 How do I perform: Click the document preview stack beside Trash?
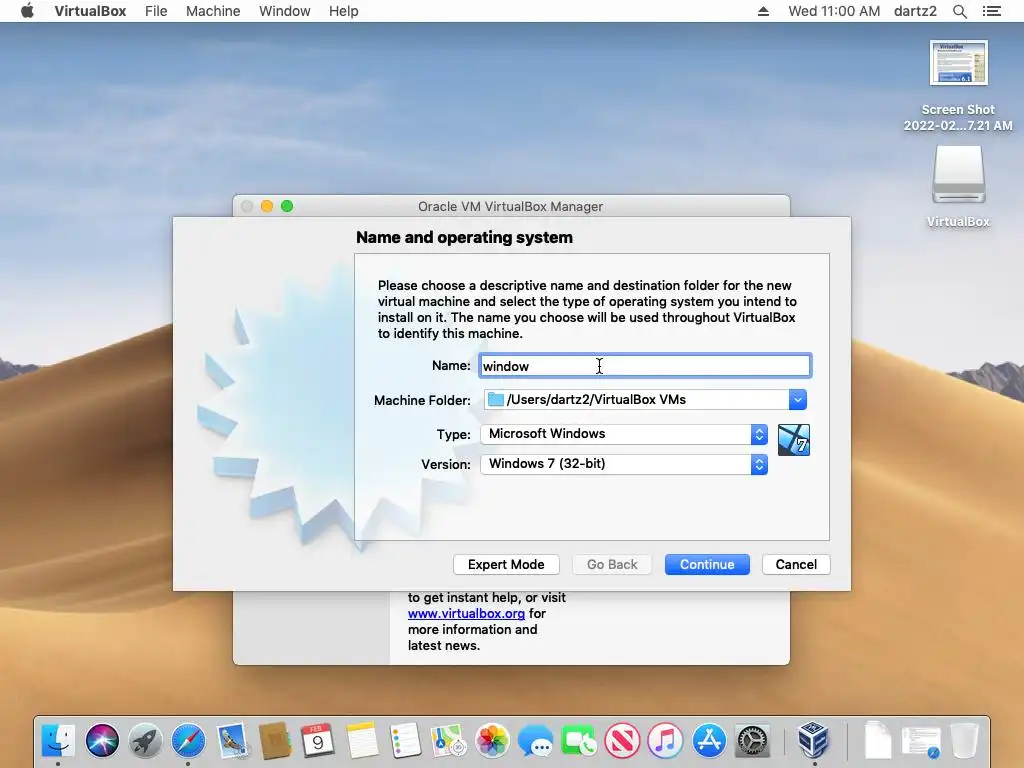(x=921, y=741)
